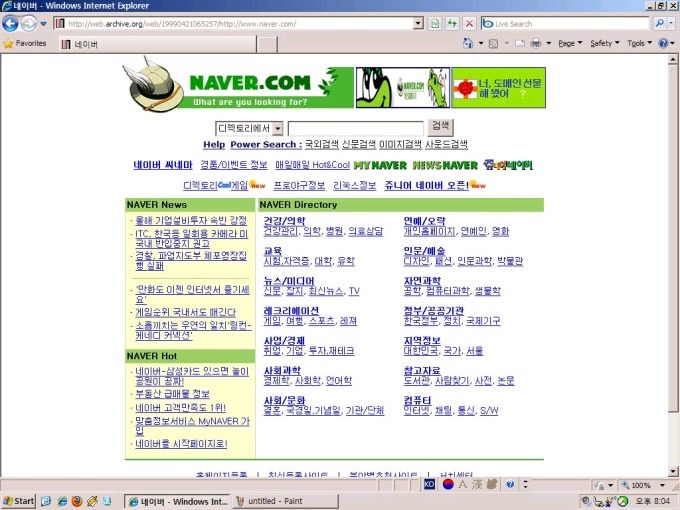Open the 사업/경제 directory category
680x510 pixels.
click(x=284, y=341)
